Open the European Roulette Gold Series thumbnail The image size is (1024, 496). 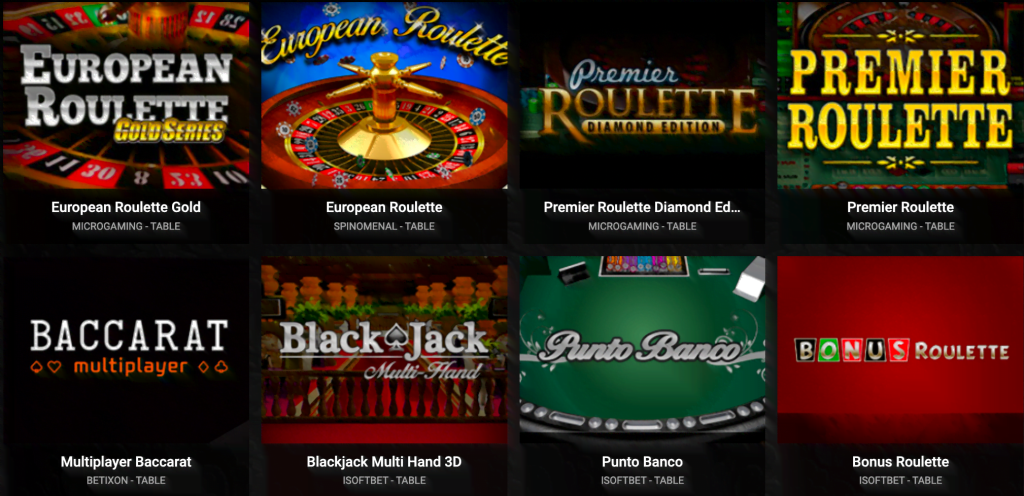coord(126,95)
